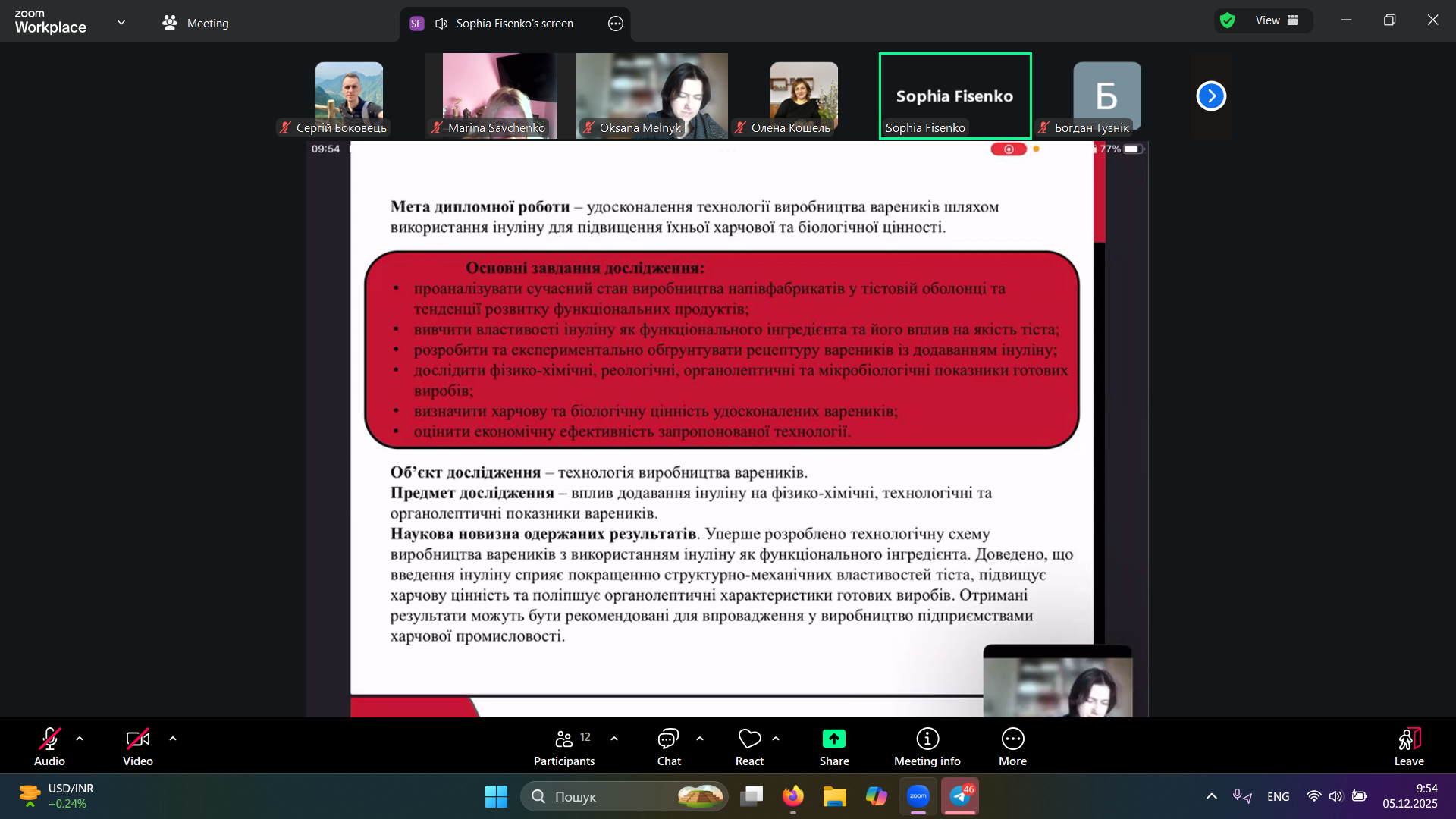Viewport: 1456px width, 819px height.
Task: Toggle shared screen audio speaker icon
Action: pos(441,24)
